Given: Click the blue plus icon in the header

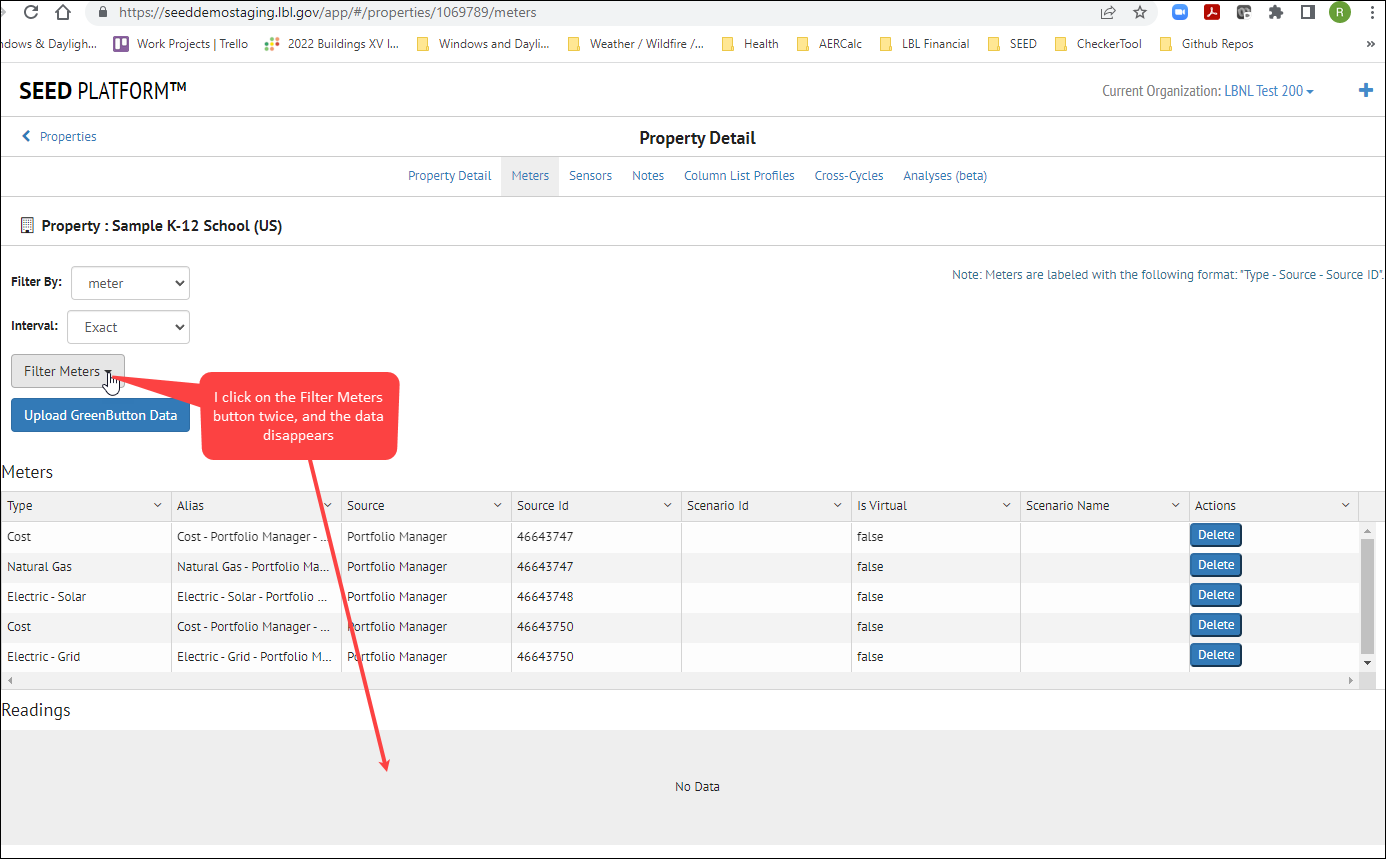Looking at the screenshot, I should (1366, 90).
